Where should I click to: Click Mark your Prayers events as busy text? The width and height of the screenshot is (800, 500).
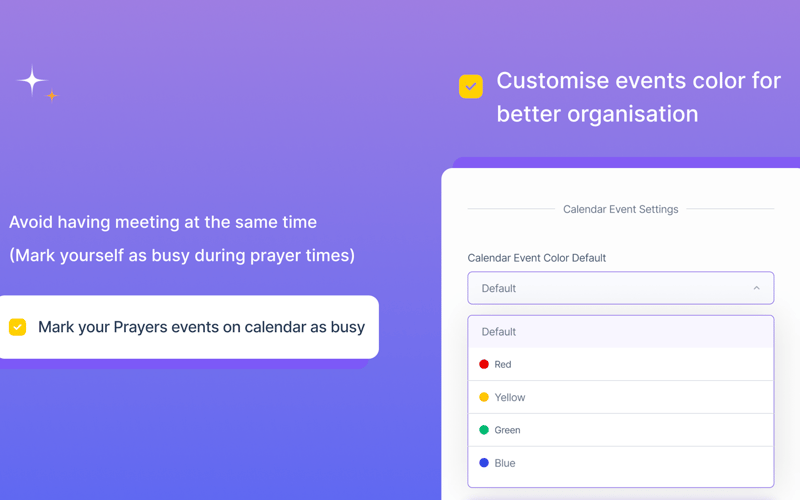(202, 327)
